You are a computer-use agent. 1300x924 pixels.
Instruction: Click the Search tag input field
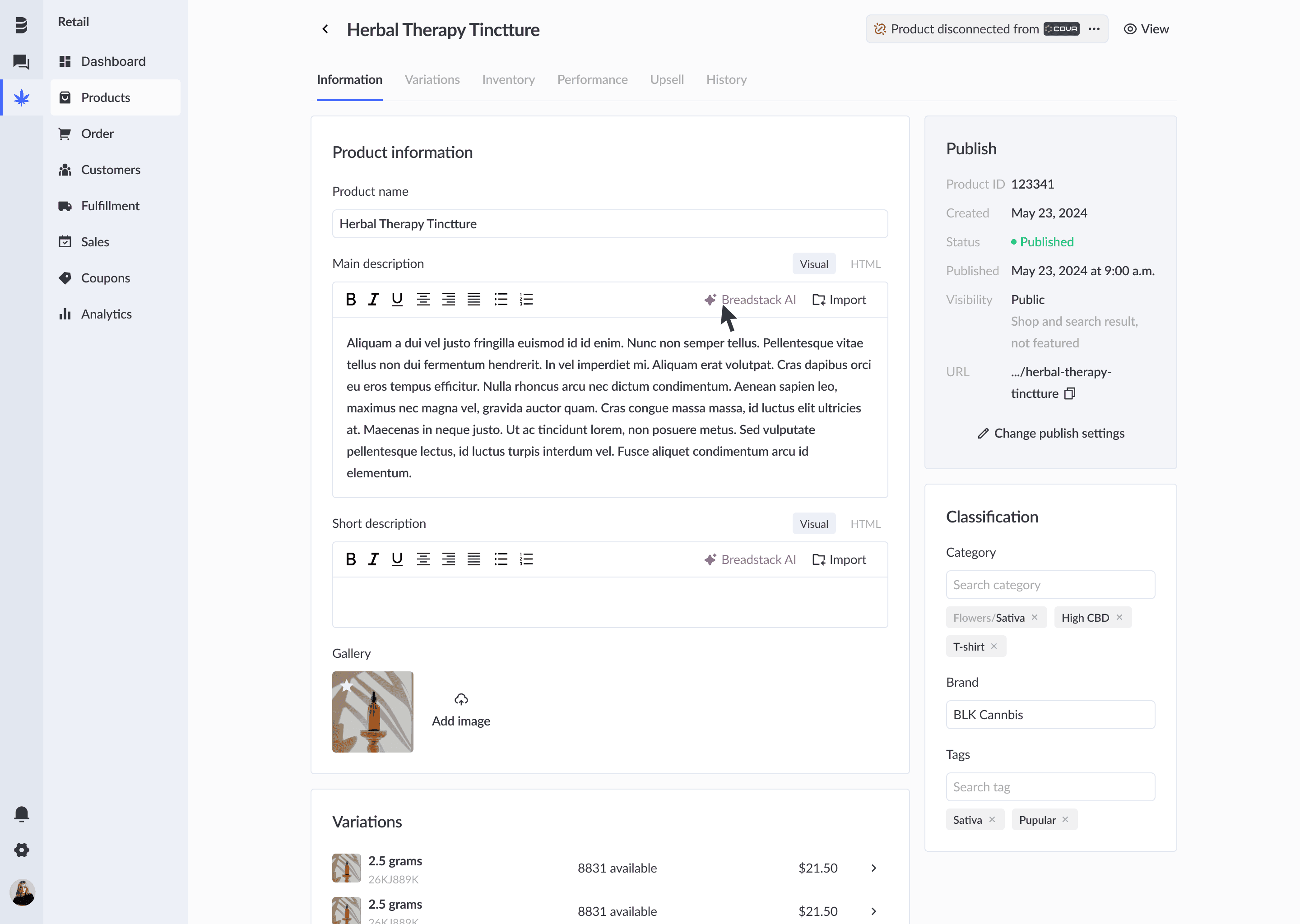1049,787
